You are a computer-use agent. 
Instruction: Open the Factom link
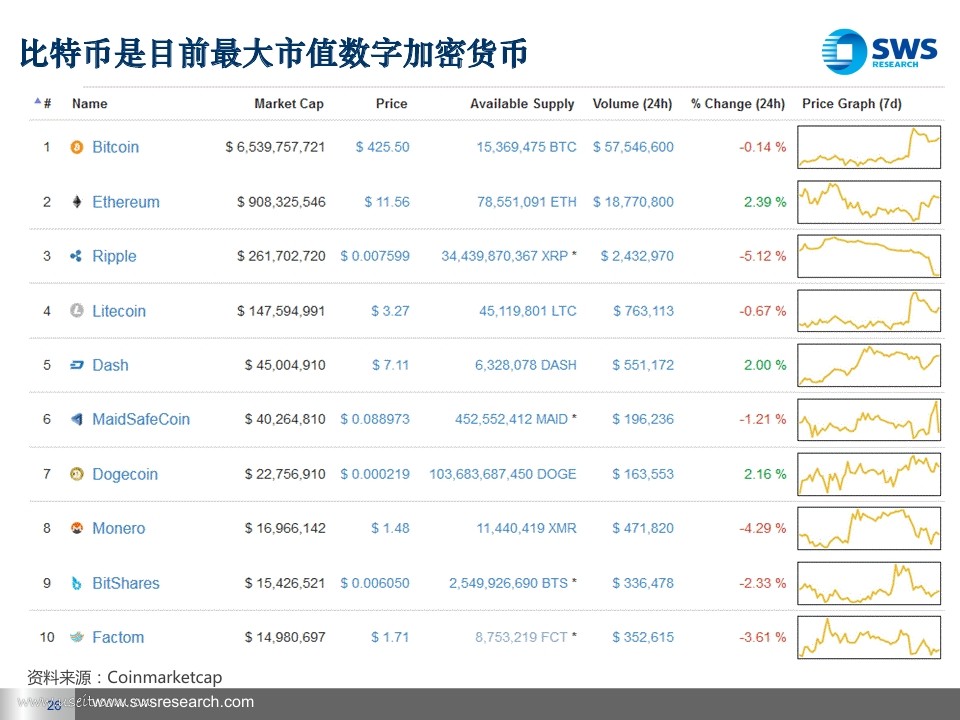[118, 637]
